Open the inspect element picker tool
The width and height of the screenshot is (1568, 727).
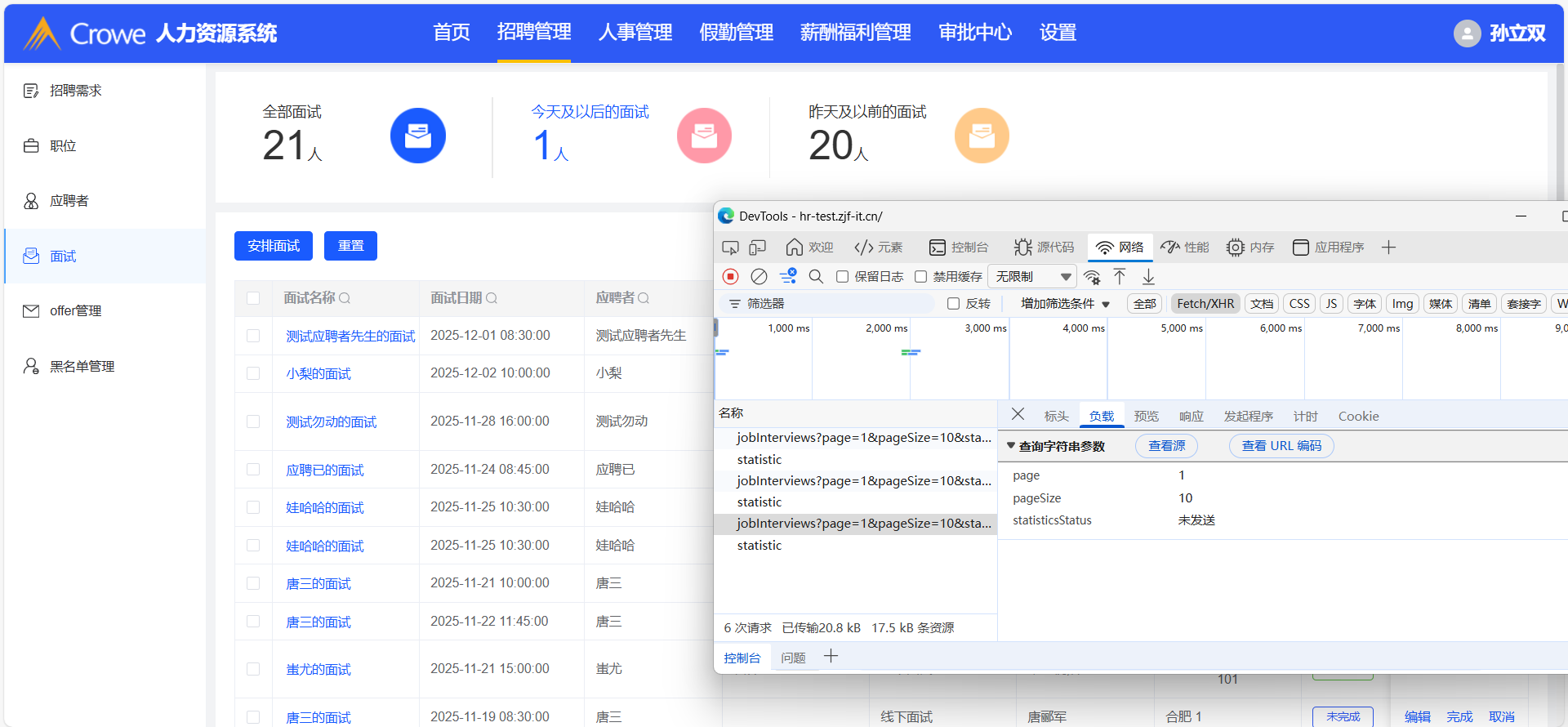(x=730, y=248)
